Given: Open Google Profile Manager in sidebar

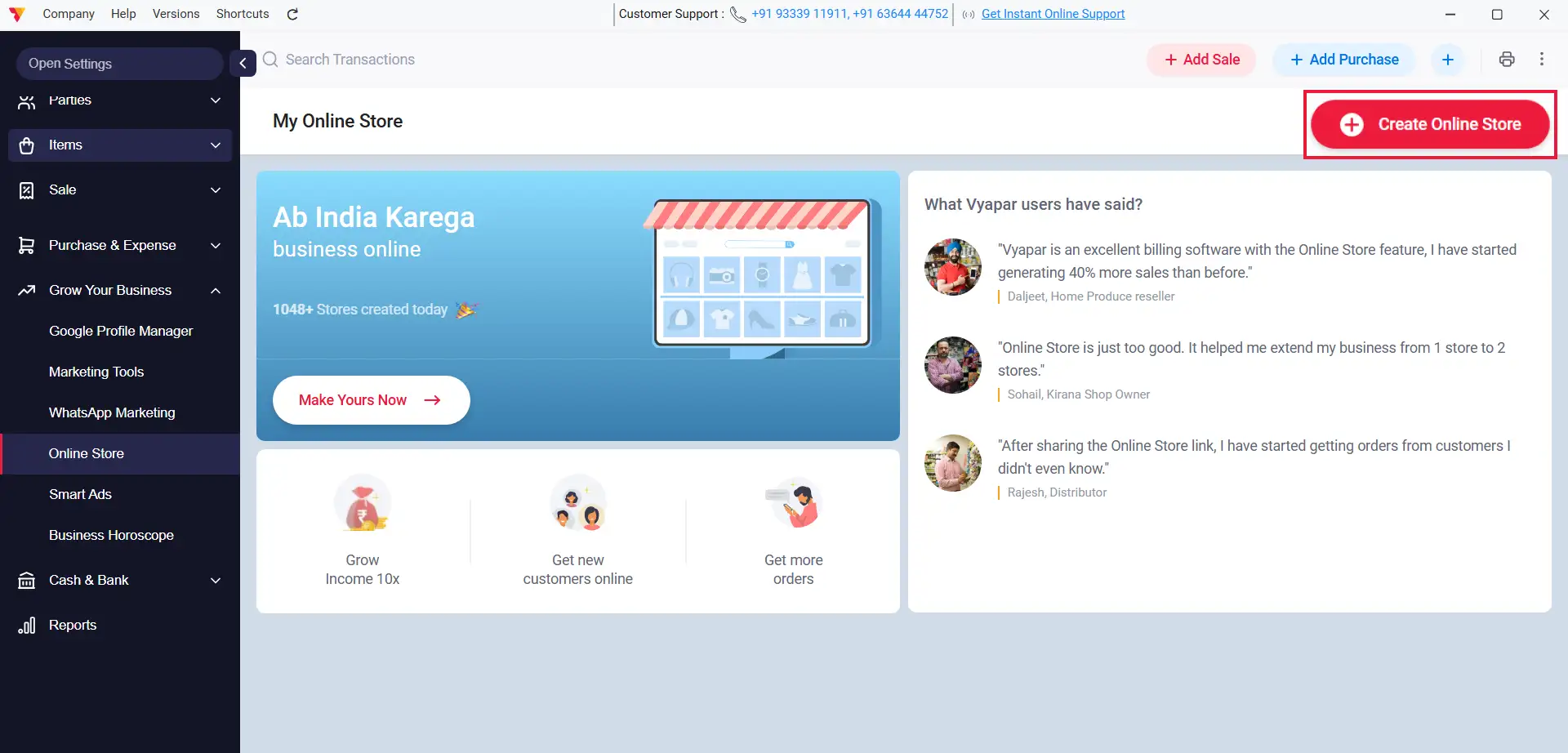Looking at the screenshot, I should pos(121,332).
